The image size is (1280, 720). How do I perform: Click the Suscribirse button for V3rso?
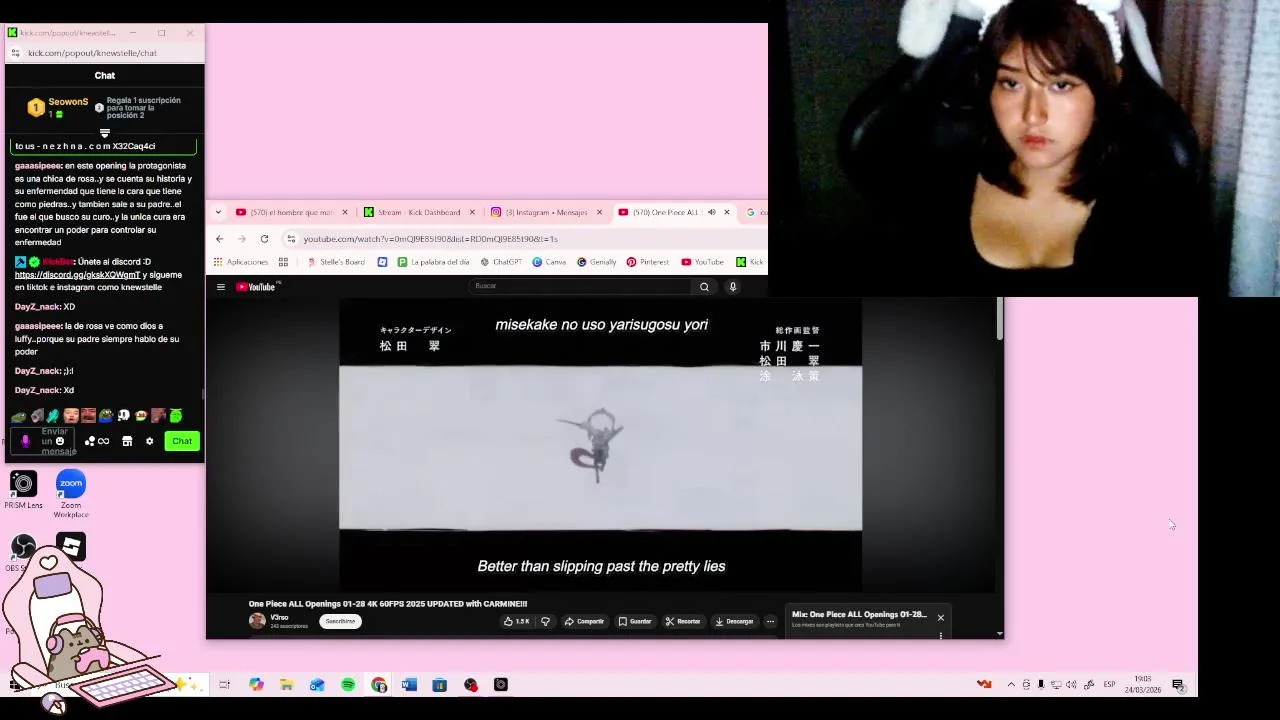pos(340,621)
